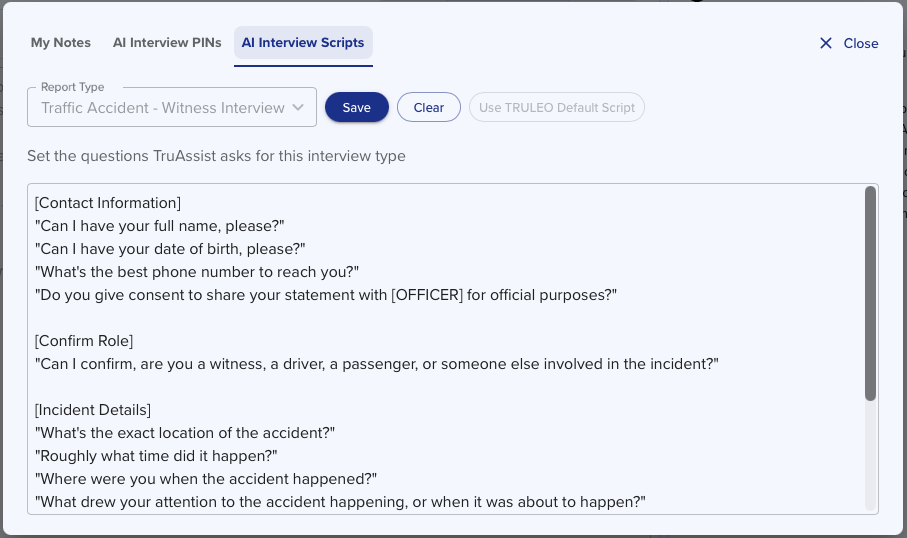
Task: Click the consent to share statement question
Action: [x=326, y=295]
